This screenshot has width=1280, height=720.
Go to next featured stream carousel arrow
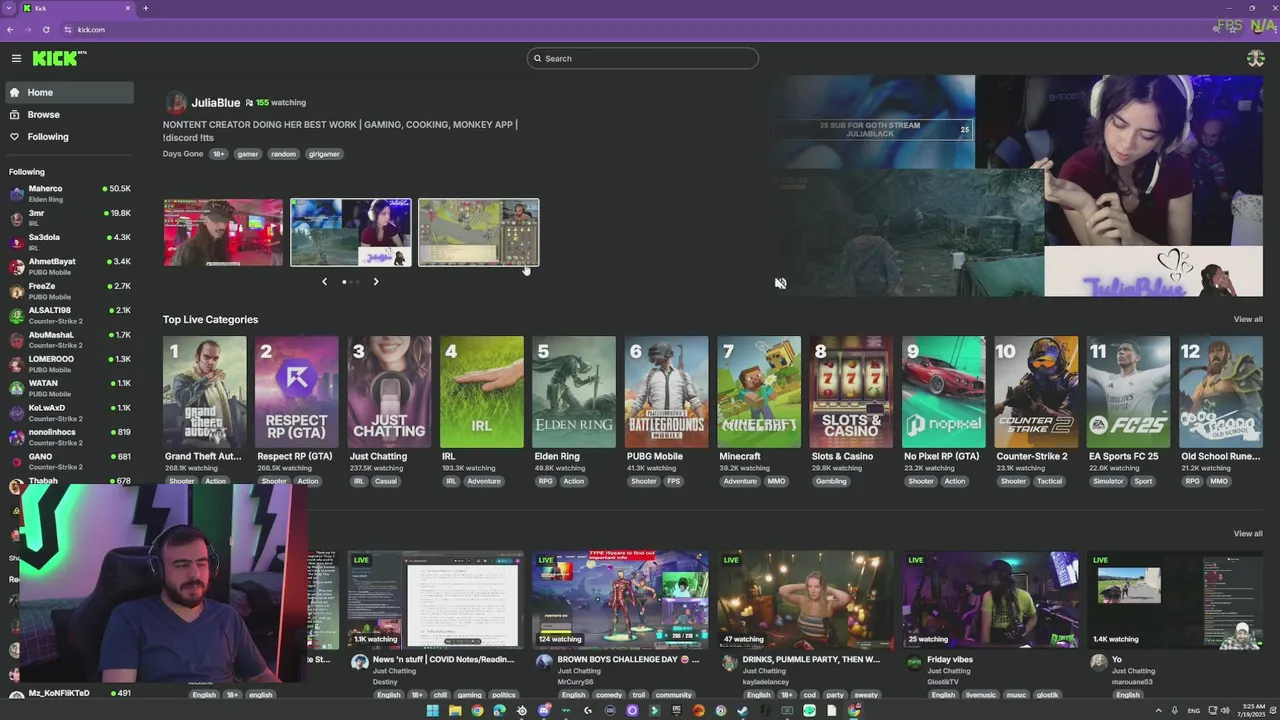376,282
